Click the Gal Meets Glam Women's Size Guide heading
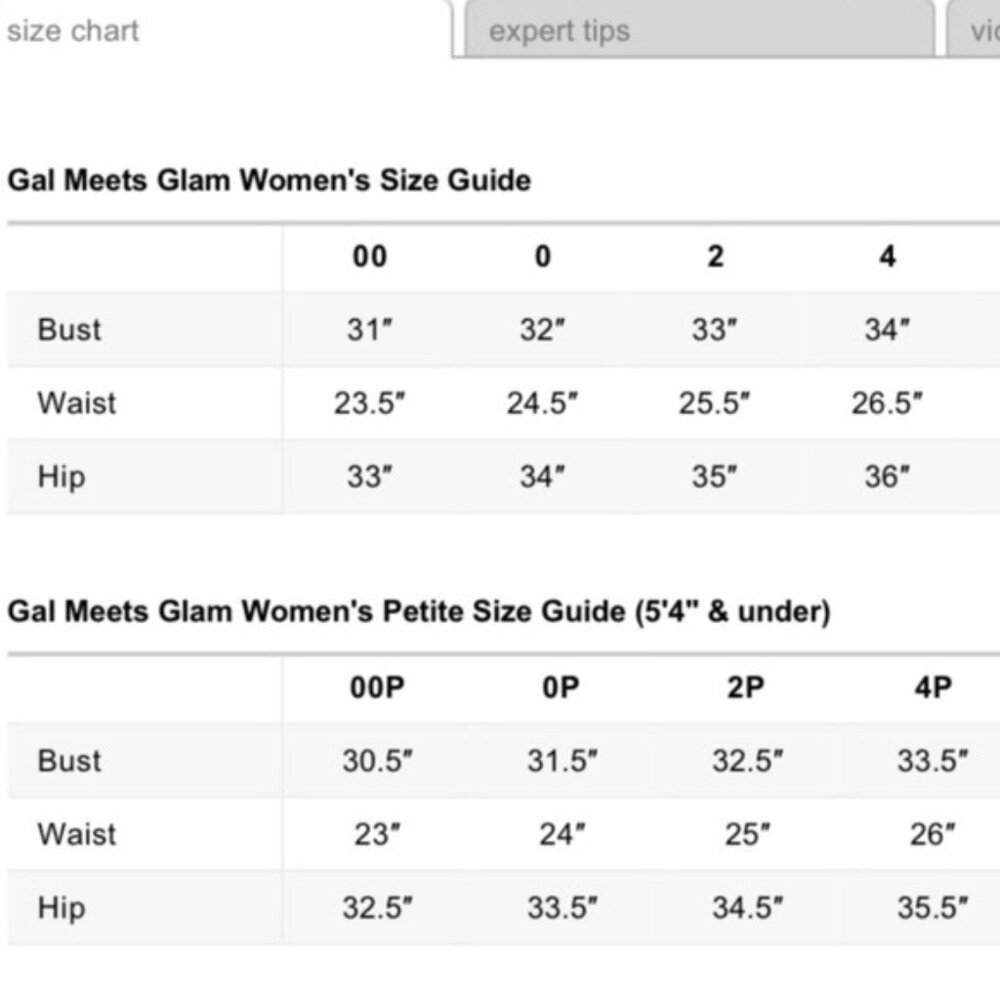The height and width of the screenshot is (1000, 1000). [269, 181]
